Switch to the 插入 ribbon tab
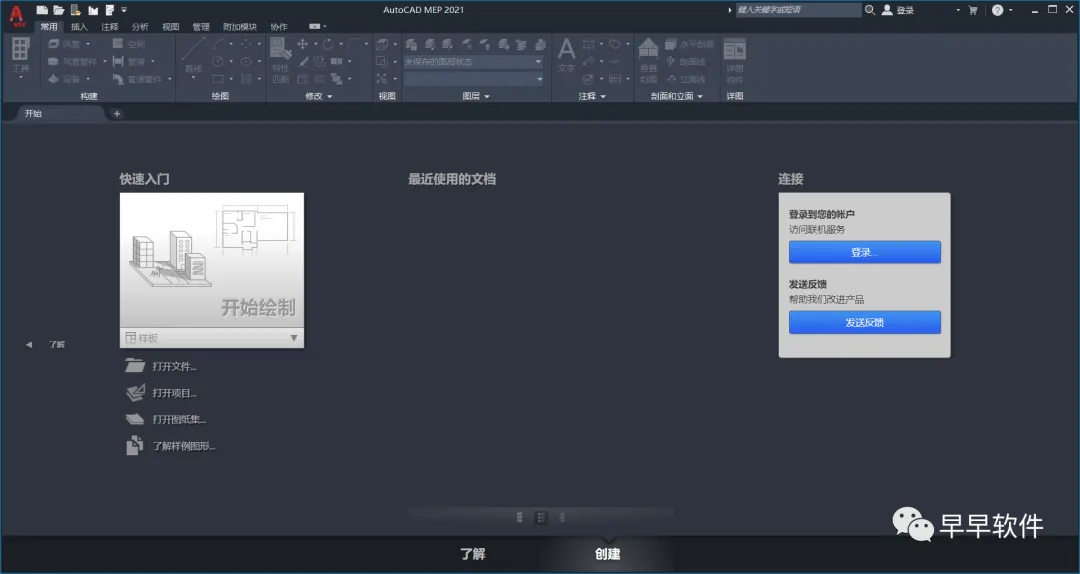 pyautogui.click(x=79, y=27)
